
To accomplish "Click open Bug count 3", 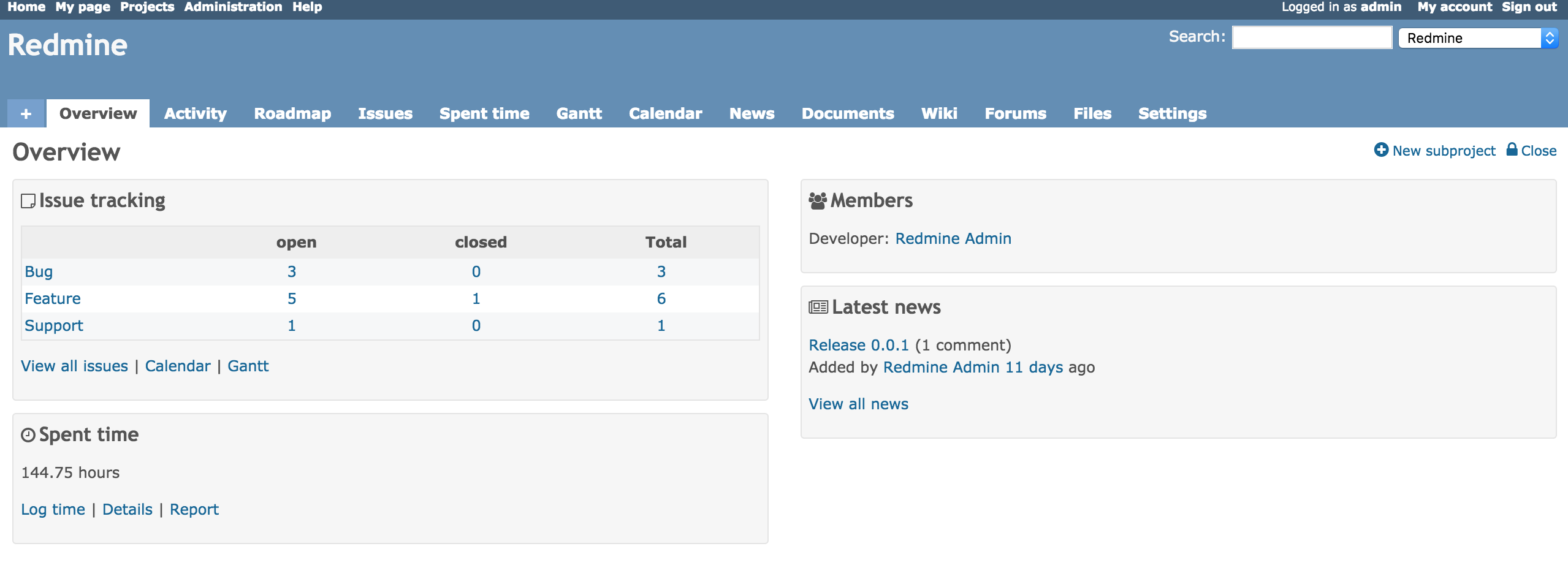I will [x=292, y=271].
